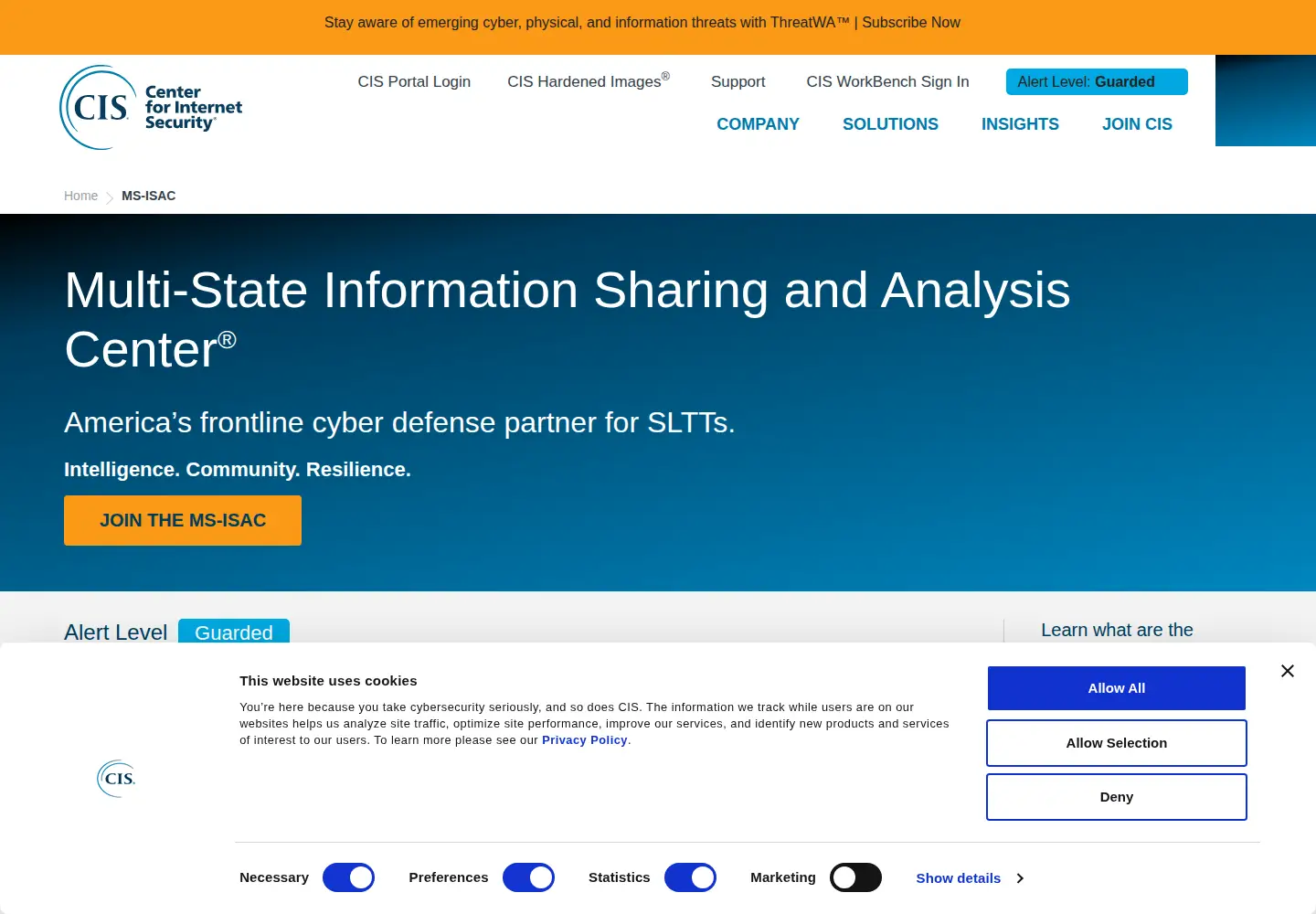The width and height of the screenshot is (1316, 914).
Task: Click the "Alert Level" heading below hero
Action: 115,632
